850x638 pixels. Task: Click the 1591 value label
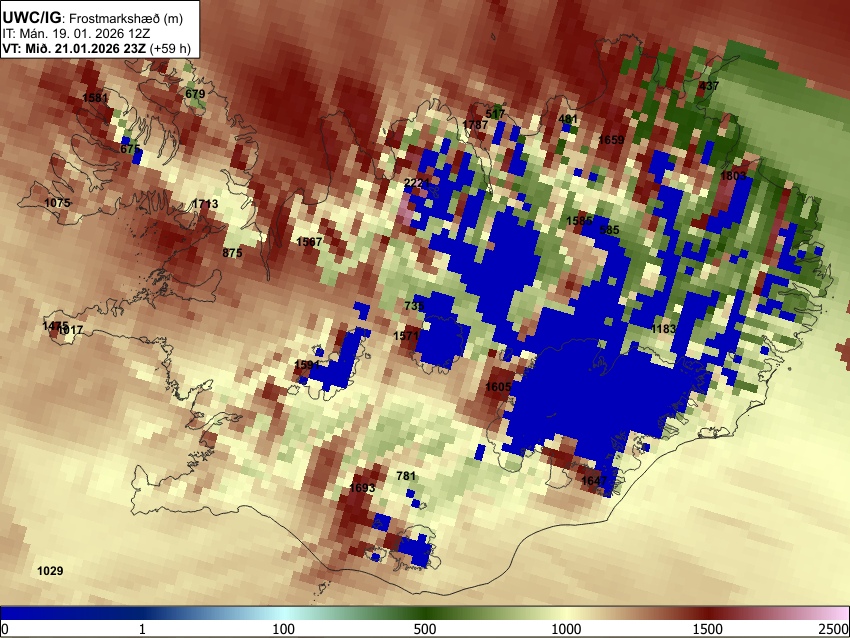307,364
